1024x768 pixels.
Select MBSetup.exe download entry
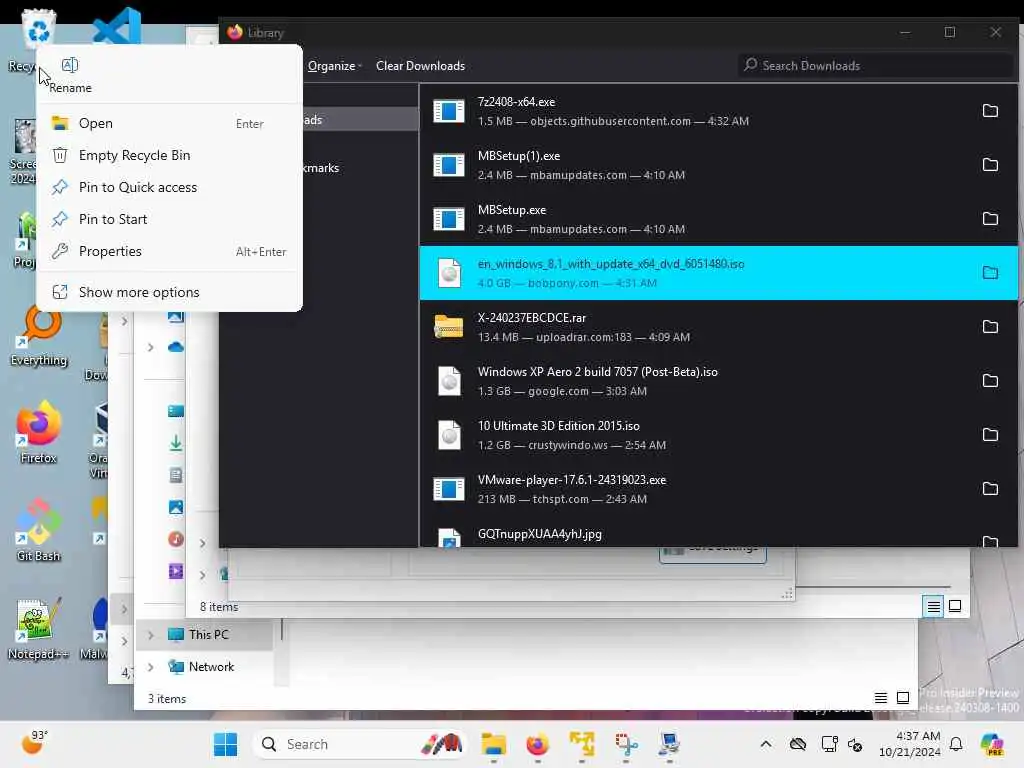point(718,219)
